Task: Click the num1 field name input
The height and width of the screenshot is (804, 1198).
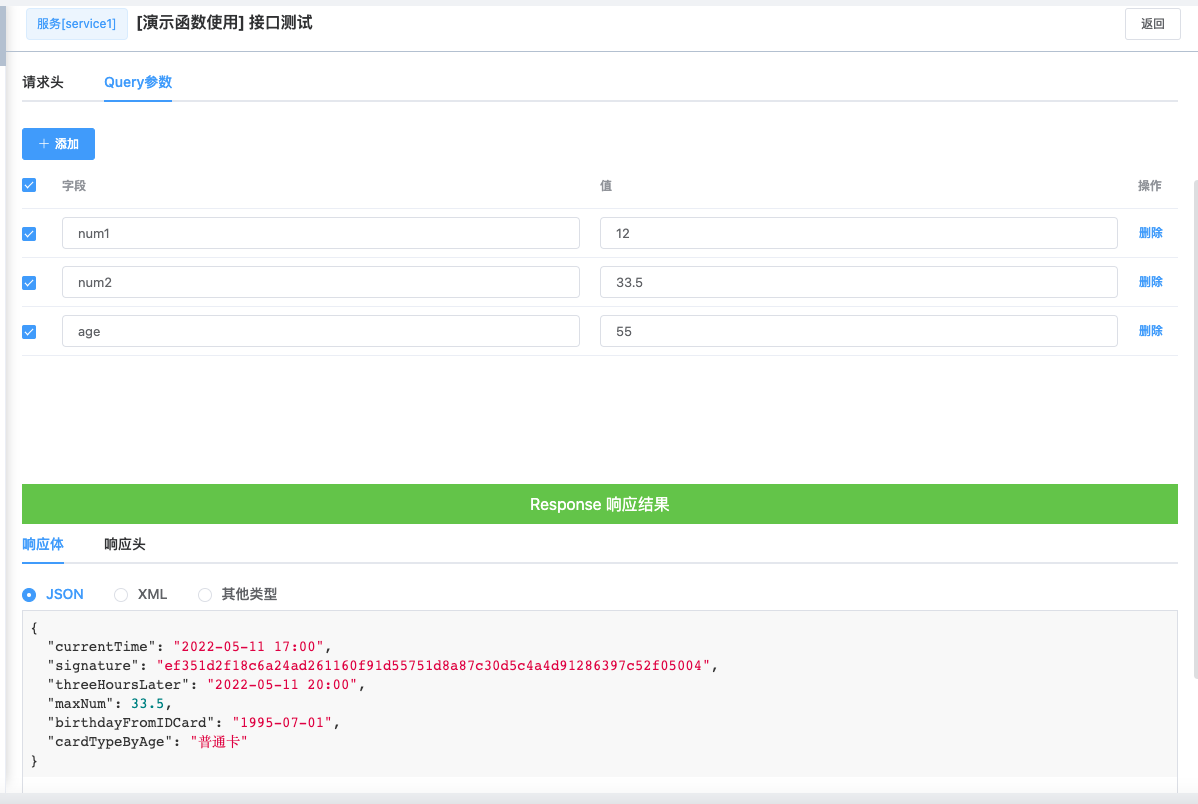Action: (x=321, y=233)
